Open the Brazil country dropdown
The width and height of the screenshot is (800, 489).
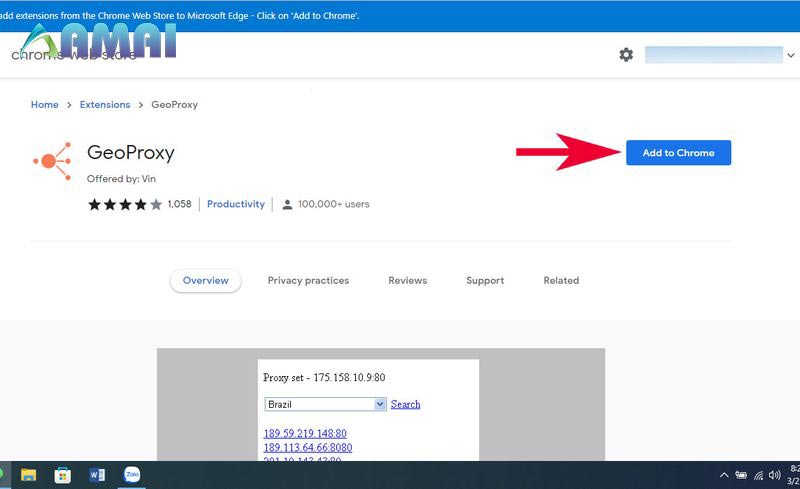click(325, 404)
